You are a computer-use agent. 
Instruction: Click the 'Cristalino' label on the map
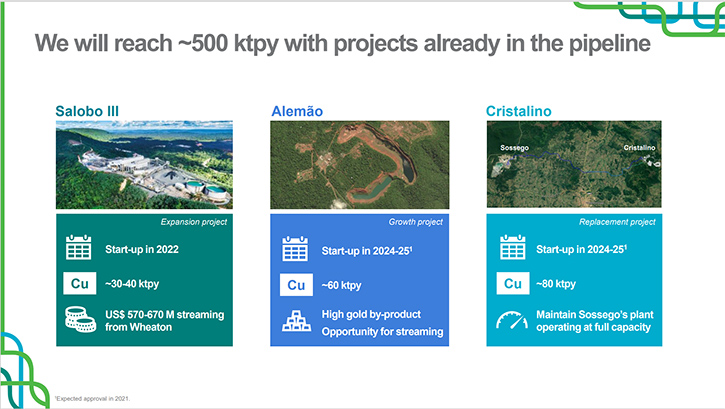pos(639,148)
